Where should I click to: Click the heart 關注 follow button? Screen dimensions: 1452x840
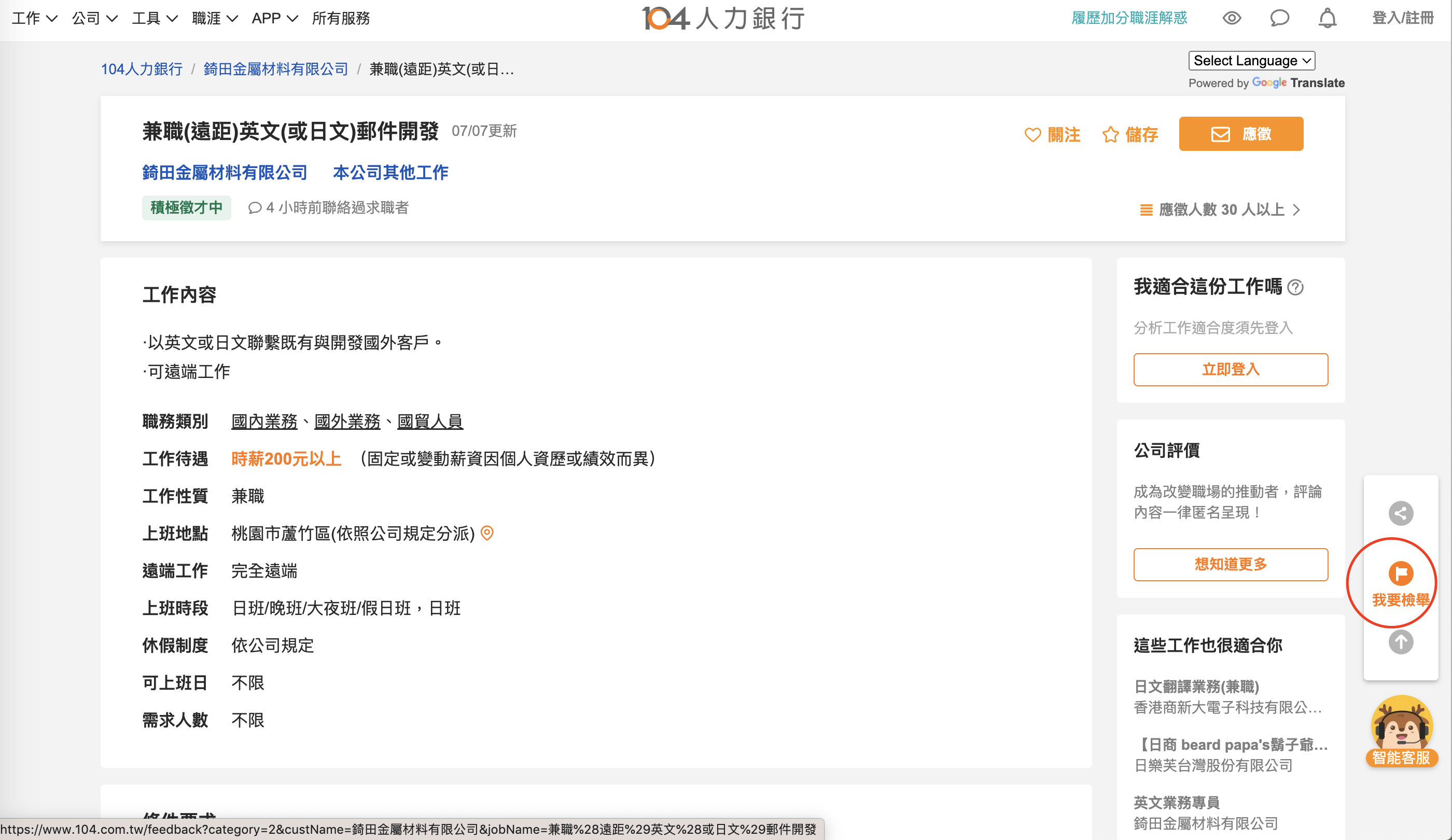1052,134
